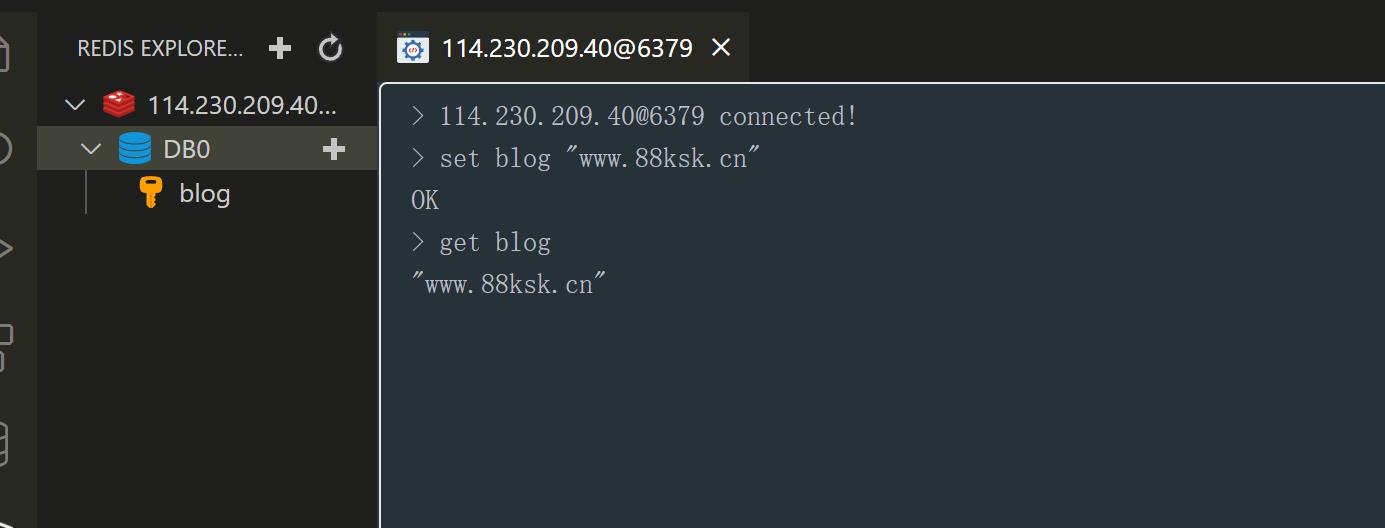Click the blue DB0 database icon
Screen dimensions: 1385x528
click(135, 149)
